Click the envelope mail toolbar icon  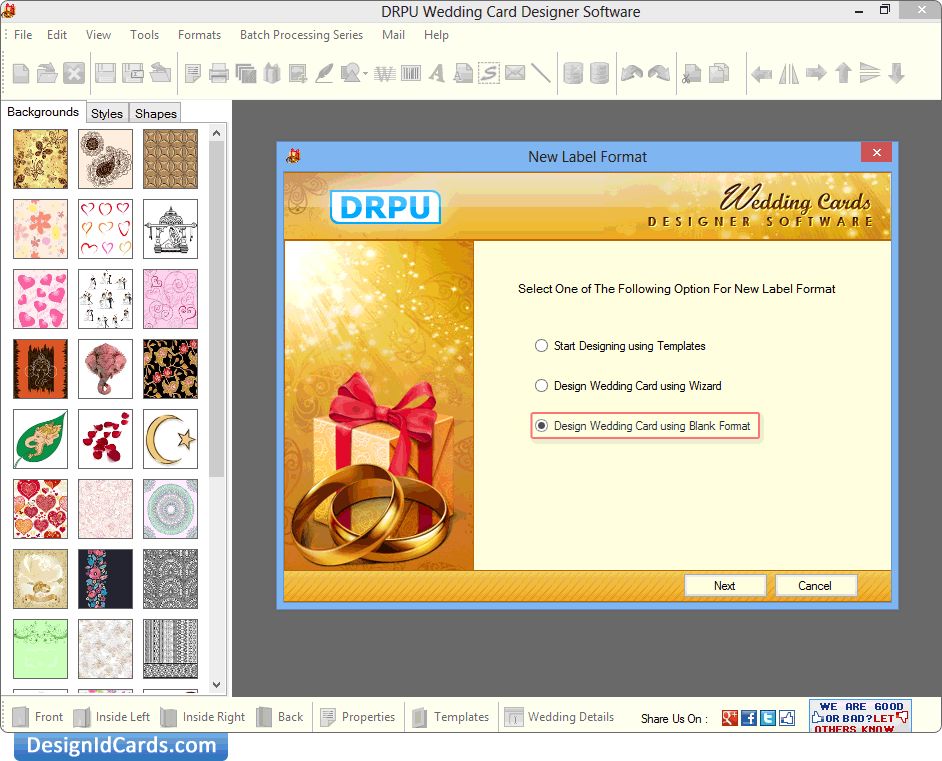coord(515,73)
